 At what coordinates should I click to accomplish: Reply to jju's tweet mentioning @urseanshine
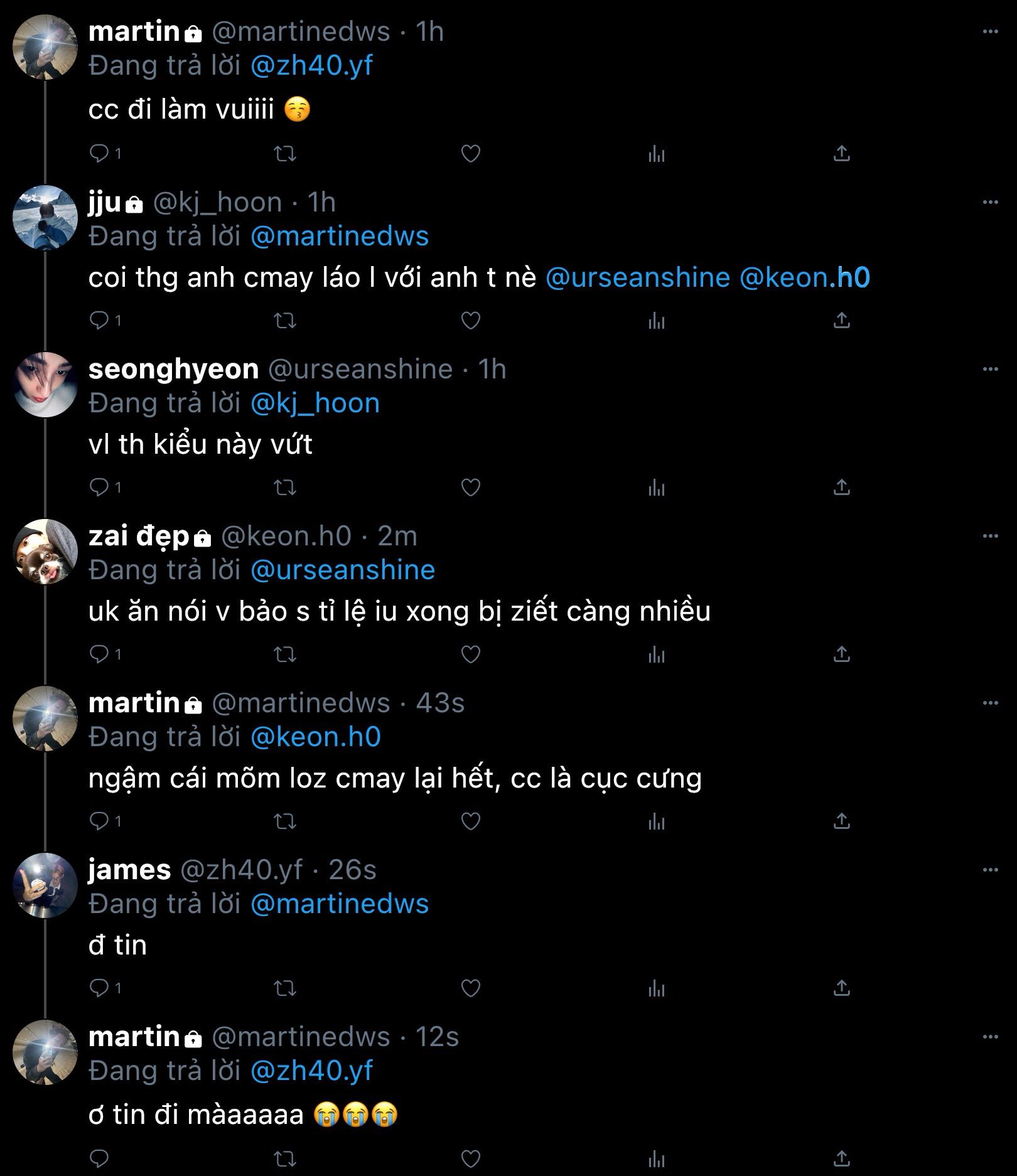pyautogui.click(x=100, y=321)
